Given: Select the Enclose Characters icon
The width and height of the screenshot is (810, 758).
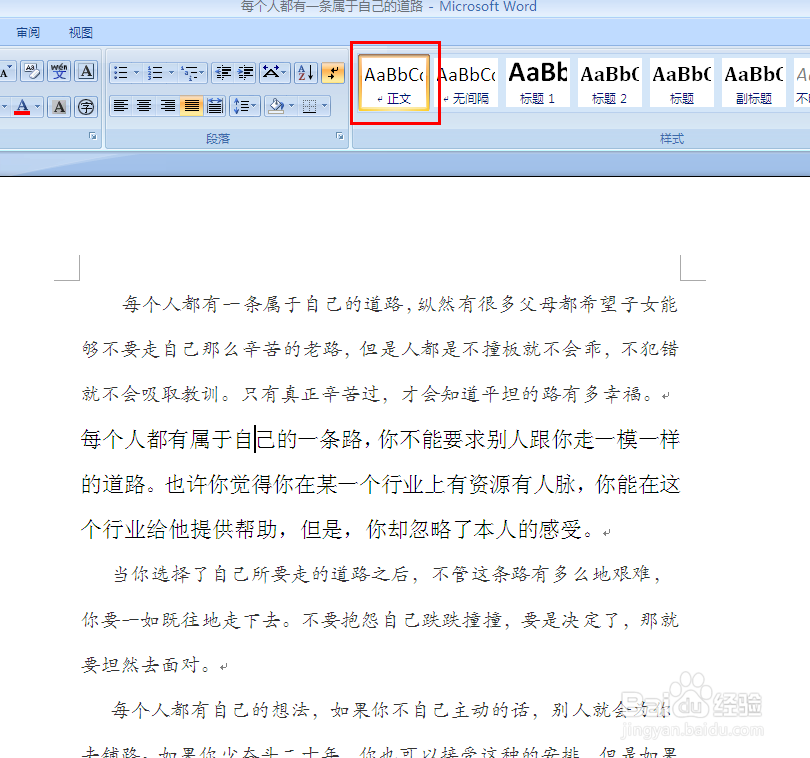Looking at the screenshot, I should tap(85, 106).
